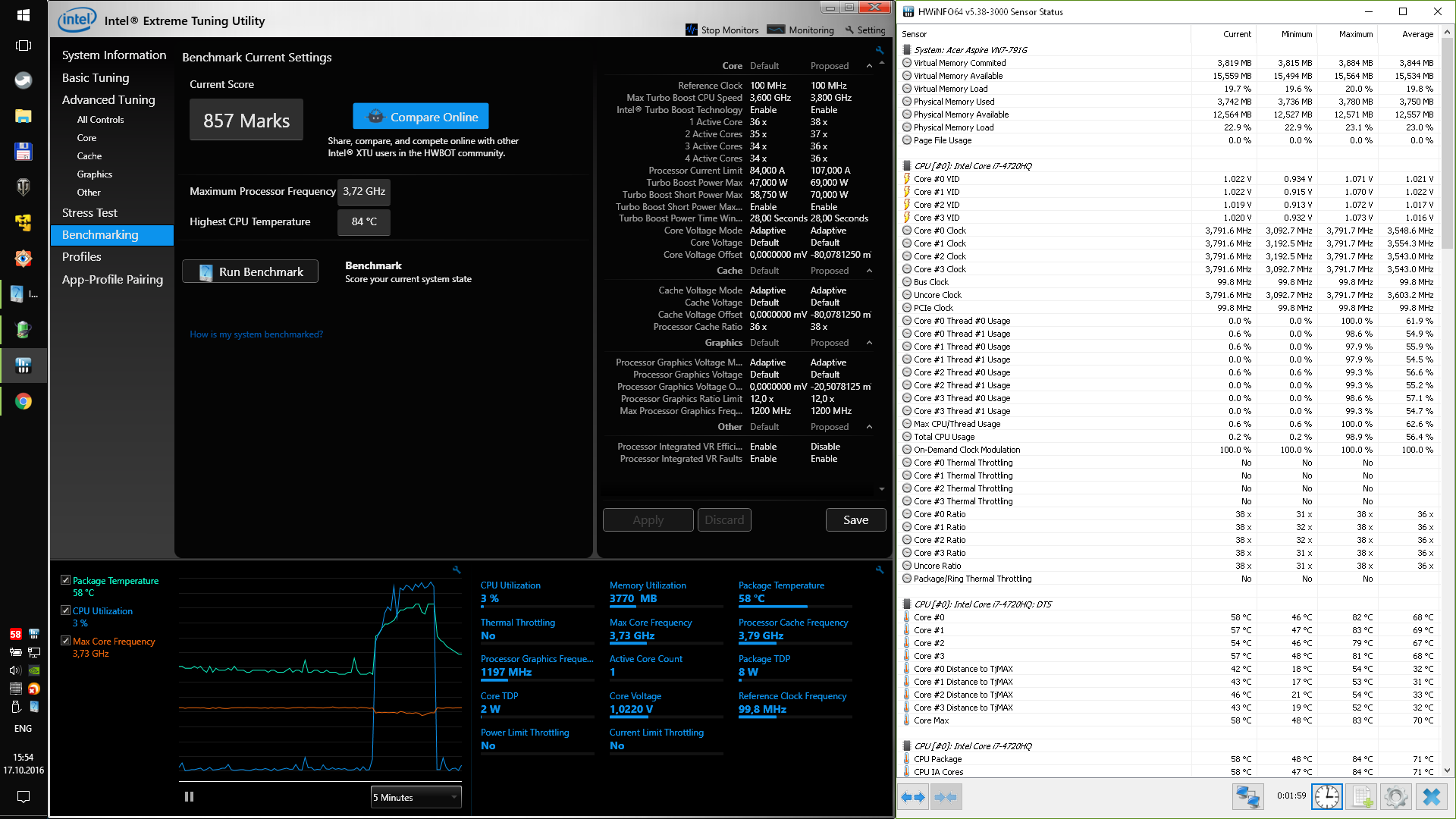Image resolution: width=1456 pixels, height=819 pixels.
Task: Open System Information in XTU sidebar
Action: click(x=114, y=55)
